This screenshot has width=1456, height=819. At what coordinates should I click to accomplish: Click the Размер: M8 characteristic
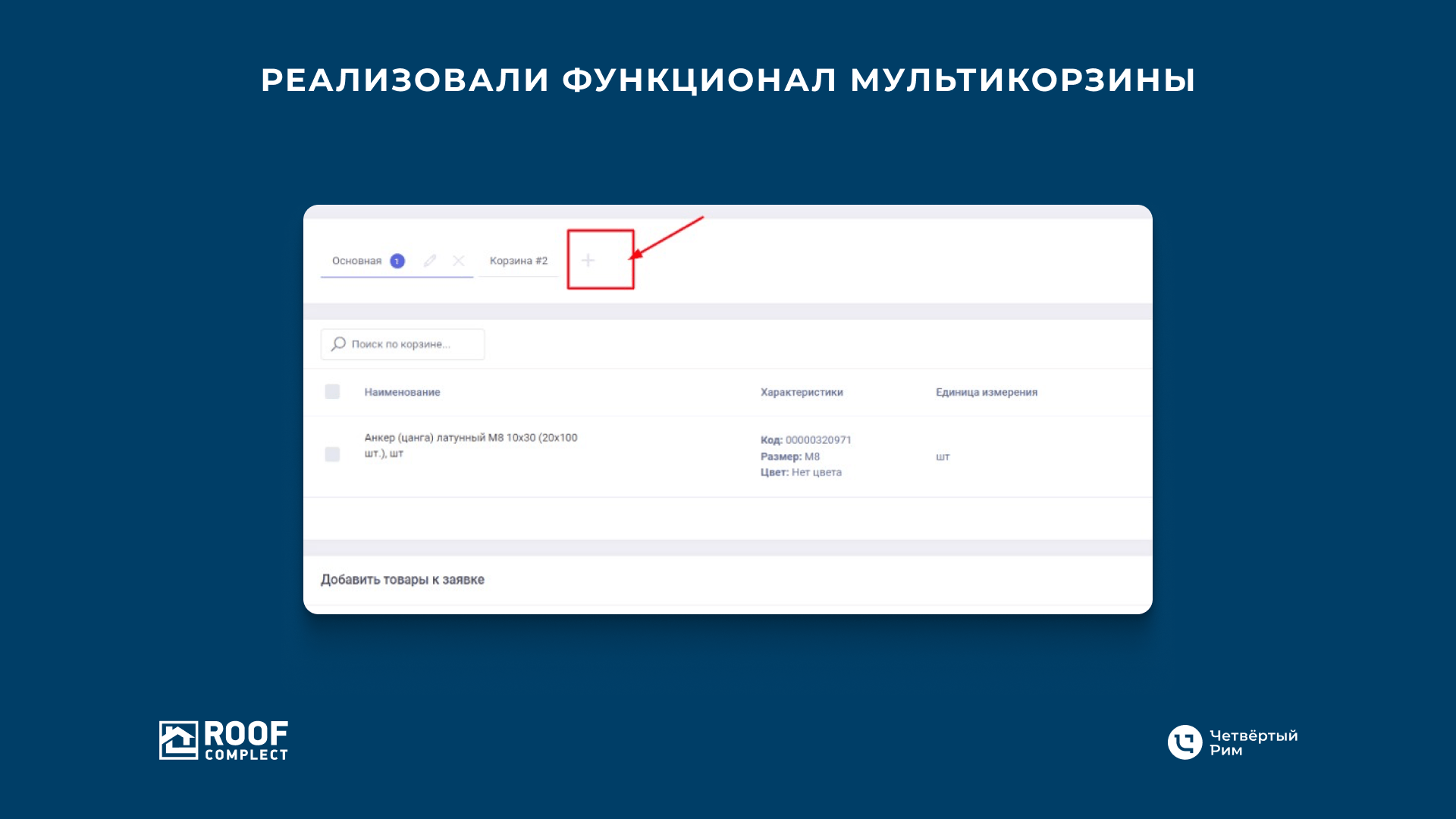point(790,457)
